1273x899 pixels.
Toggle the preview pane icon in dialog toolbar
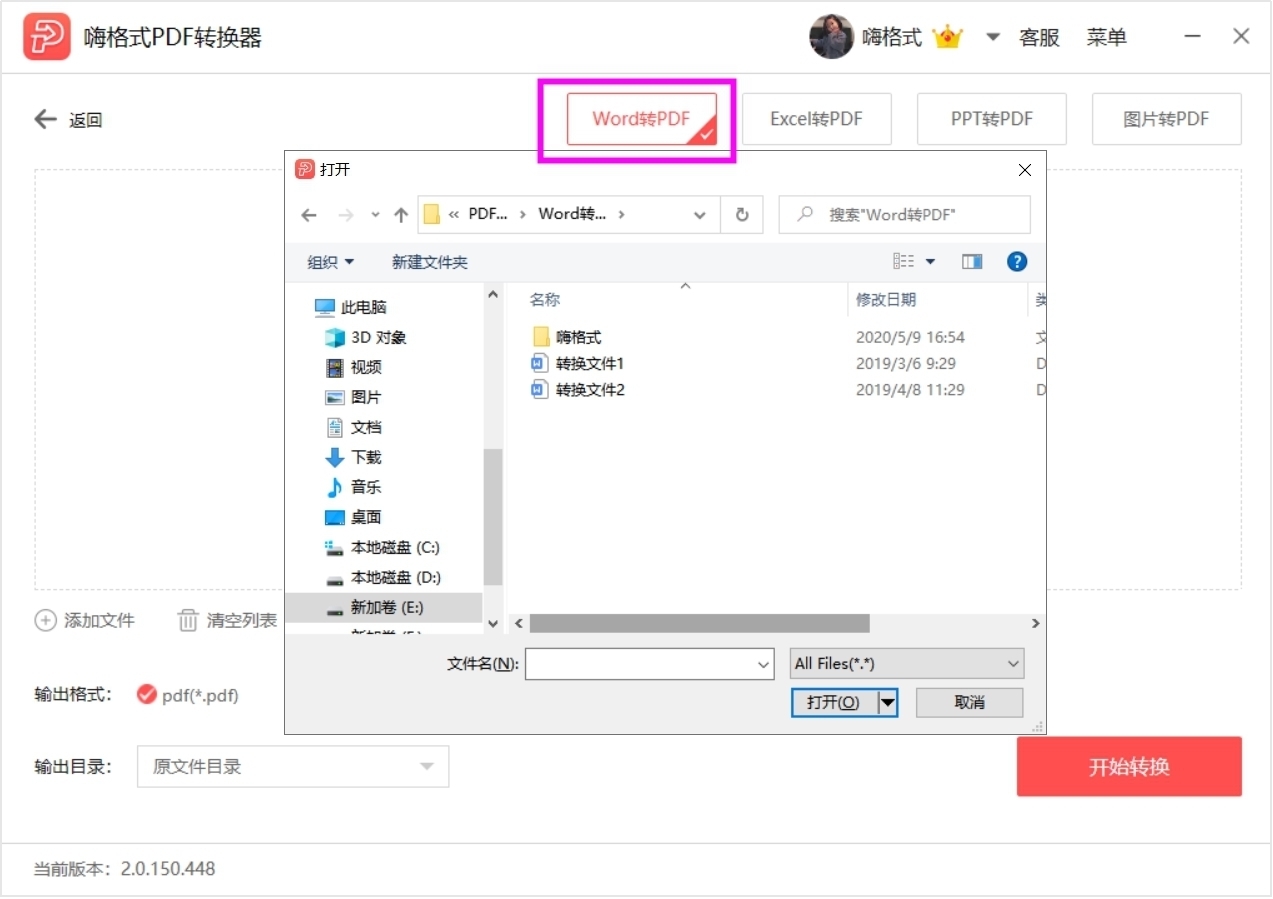[x=971, y=261]
